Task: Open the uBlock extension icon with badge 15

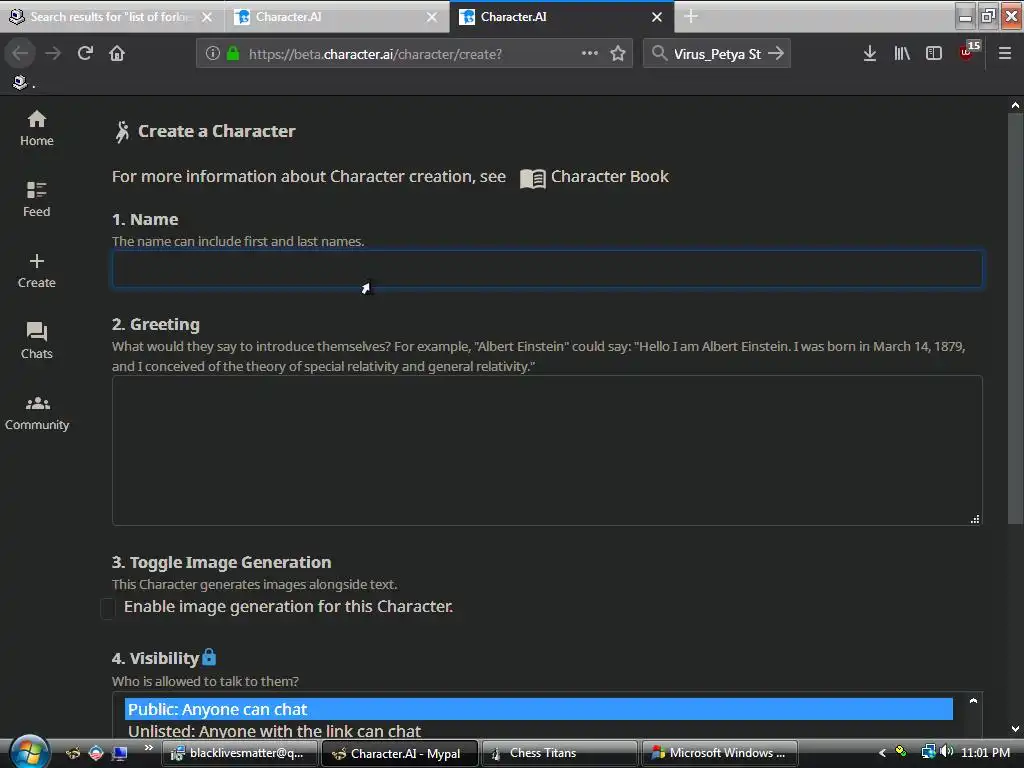Action: (x=969, y=52)
